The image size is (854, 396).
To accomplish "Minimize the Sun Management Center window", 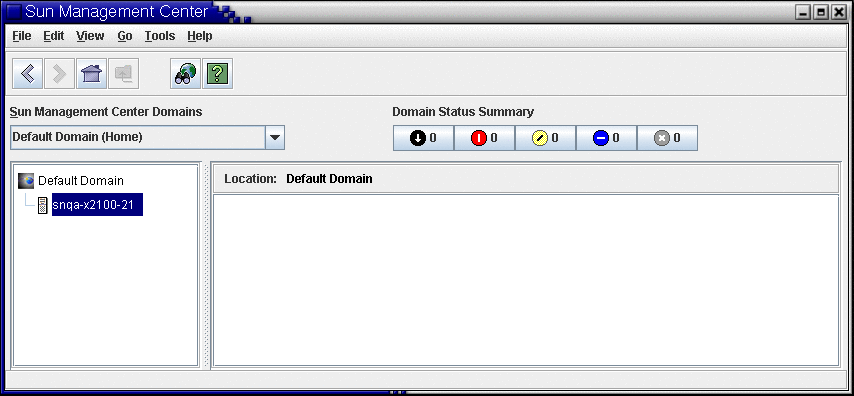I will 803,12.
